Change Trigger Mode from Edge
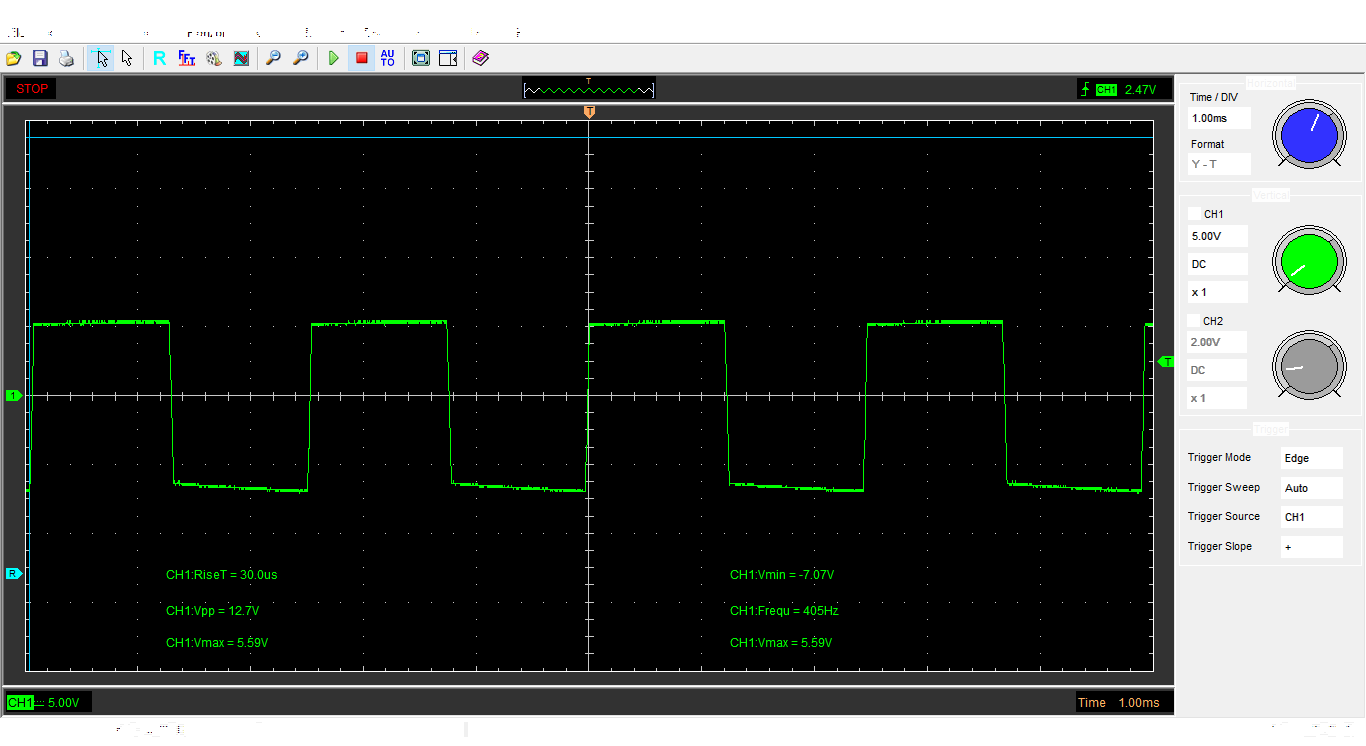 [x=1311, y=458]
